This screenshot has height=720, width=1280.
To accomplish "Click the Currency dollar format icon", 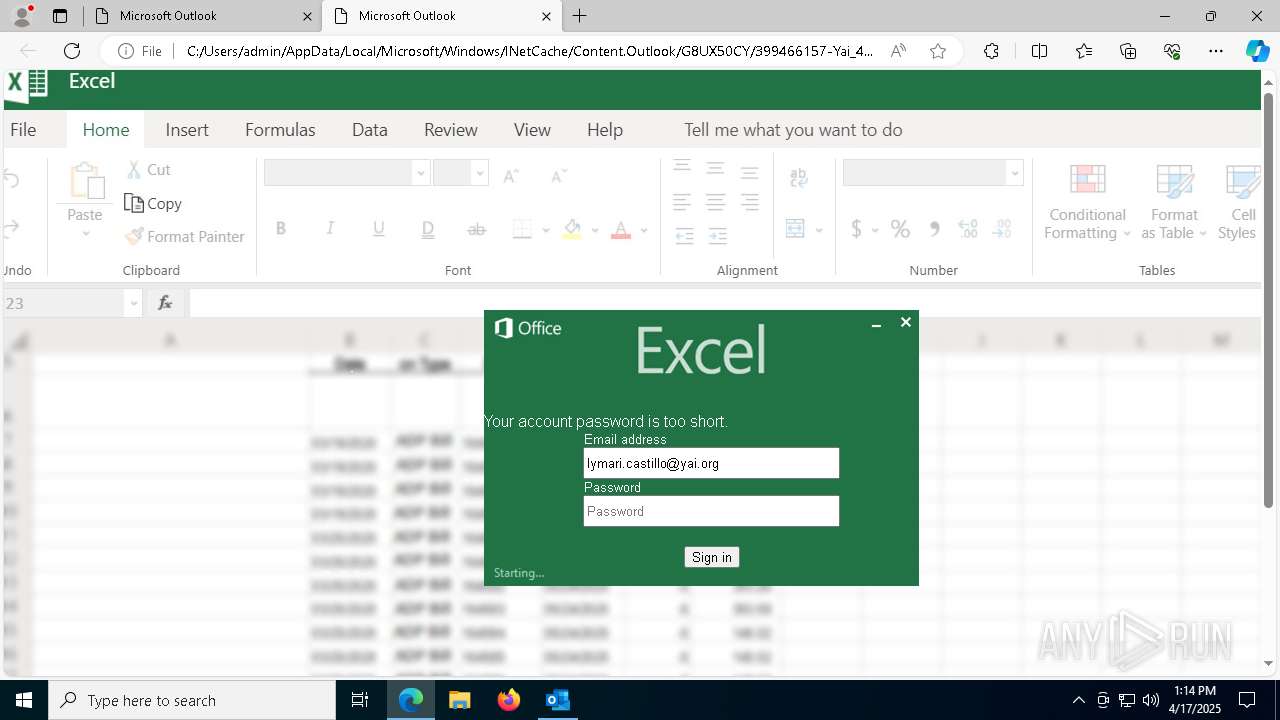I will 856,229.
